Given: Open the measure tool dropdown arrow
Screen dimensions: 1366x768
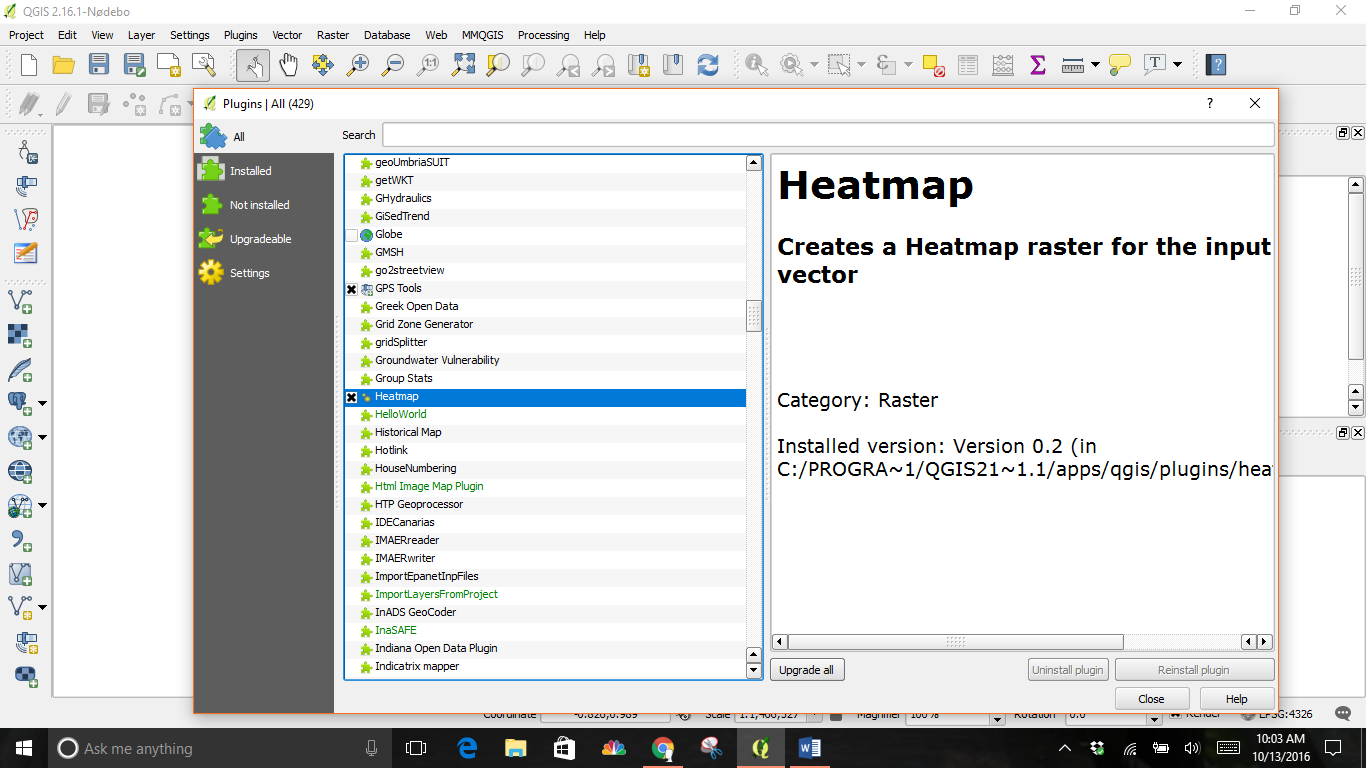Looking at the screenshot, I should point(1096,64).
